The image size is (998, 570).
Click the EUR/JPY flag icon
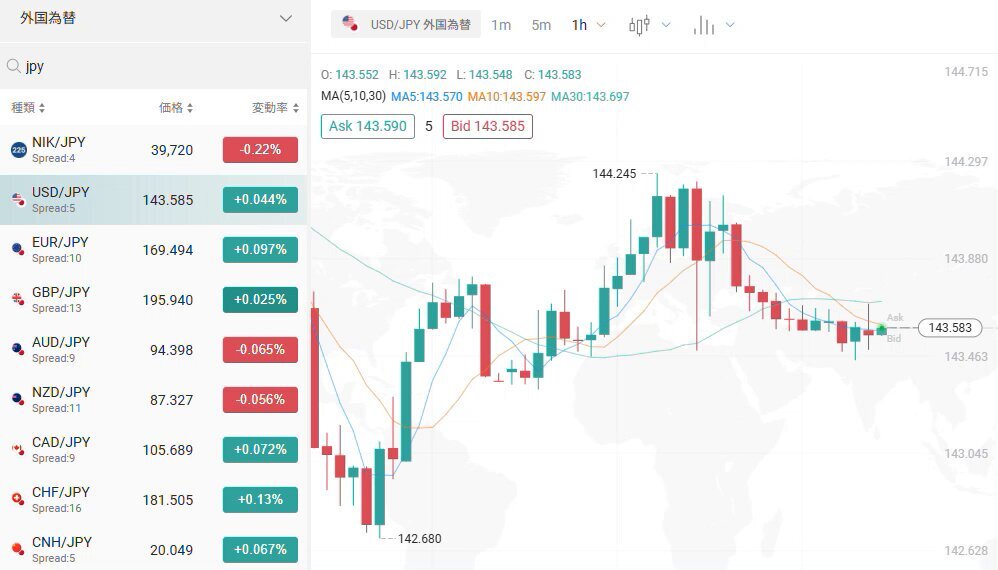click(18, 249)
